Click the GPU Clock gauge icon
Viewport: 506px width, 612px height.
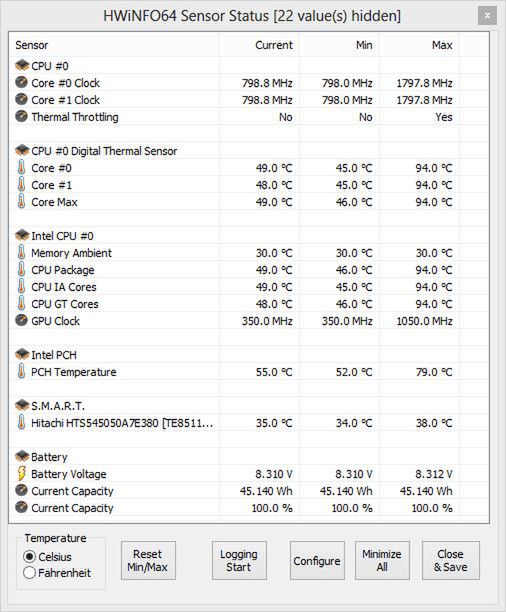(21, 320)
